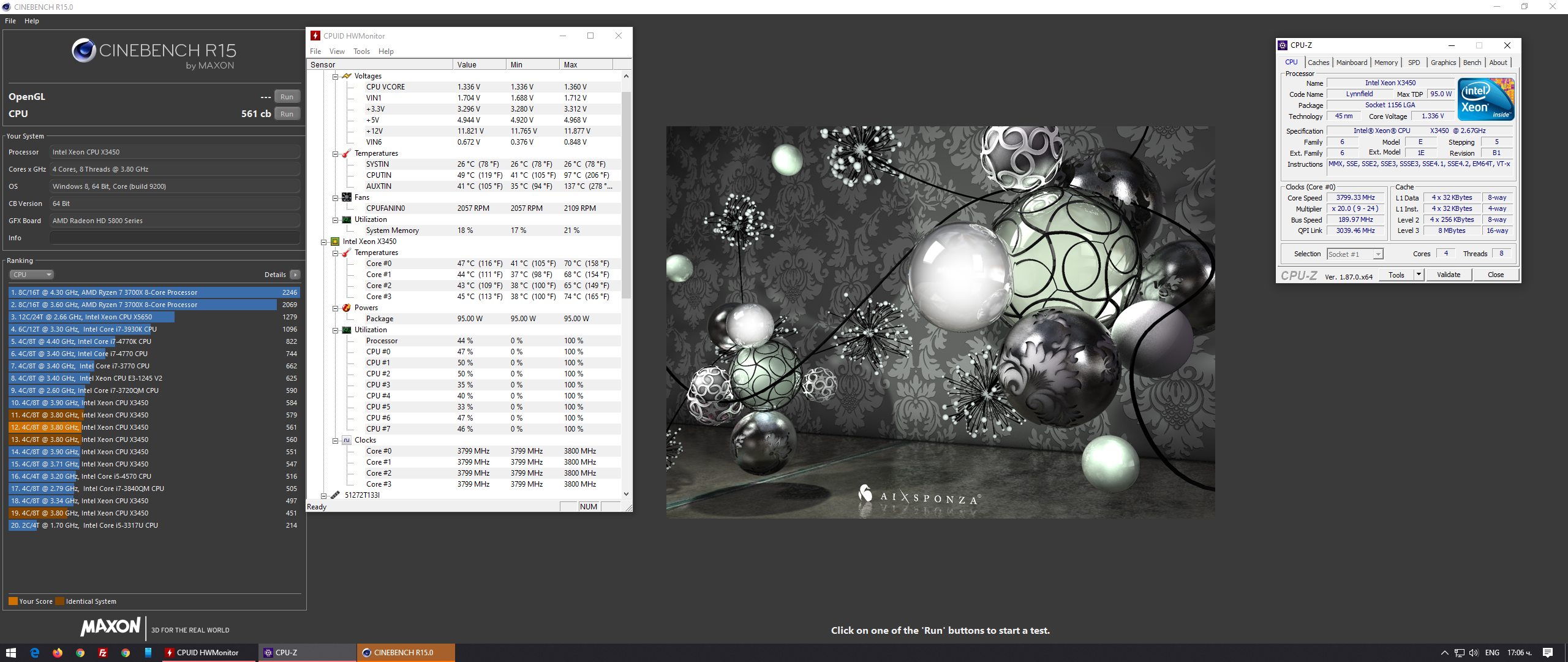Image resolution: width=1568 pixels, height=662 pixels.
Task: Open HWMonitor Tools menu
Action: pos(361,51)
